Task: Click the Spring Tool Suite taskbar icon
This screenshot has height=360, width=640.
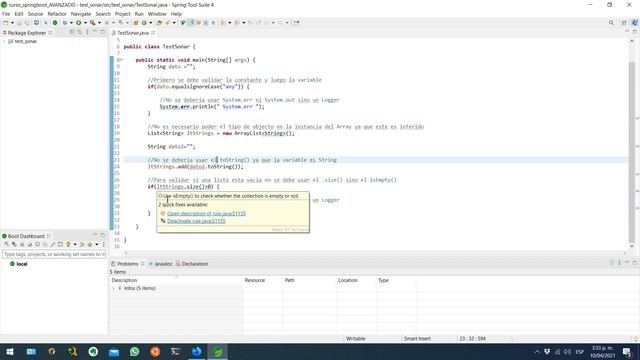Action: (x=218, y=351)
